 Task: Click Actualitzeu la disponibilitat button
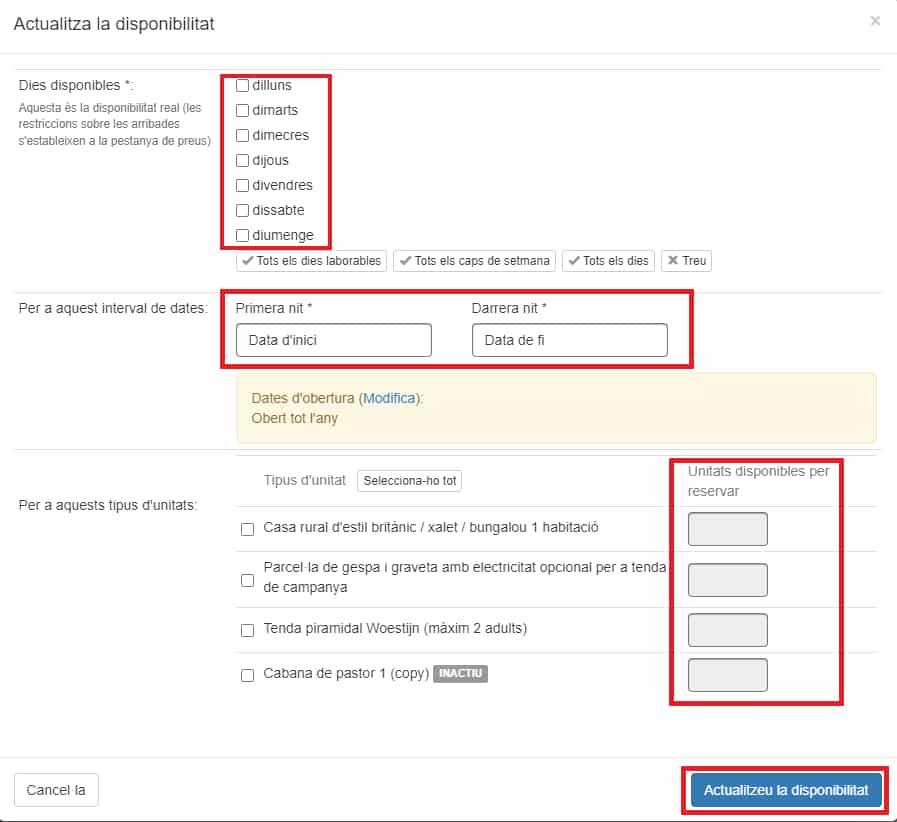pyautogui.click(x=786, y=790)
